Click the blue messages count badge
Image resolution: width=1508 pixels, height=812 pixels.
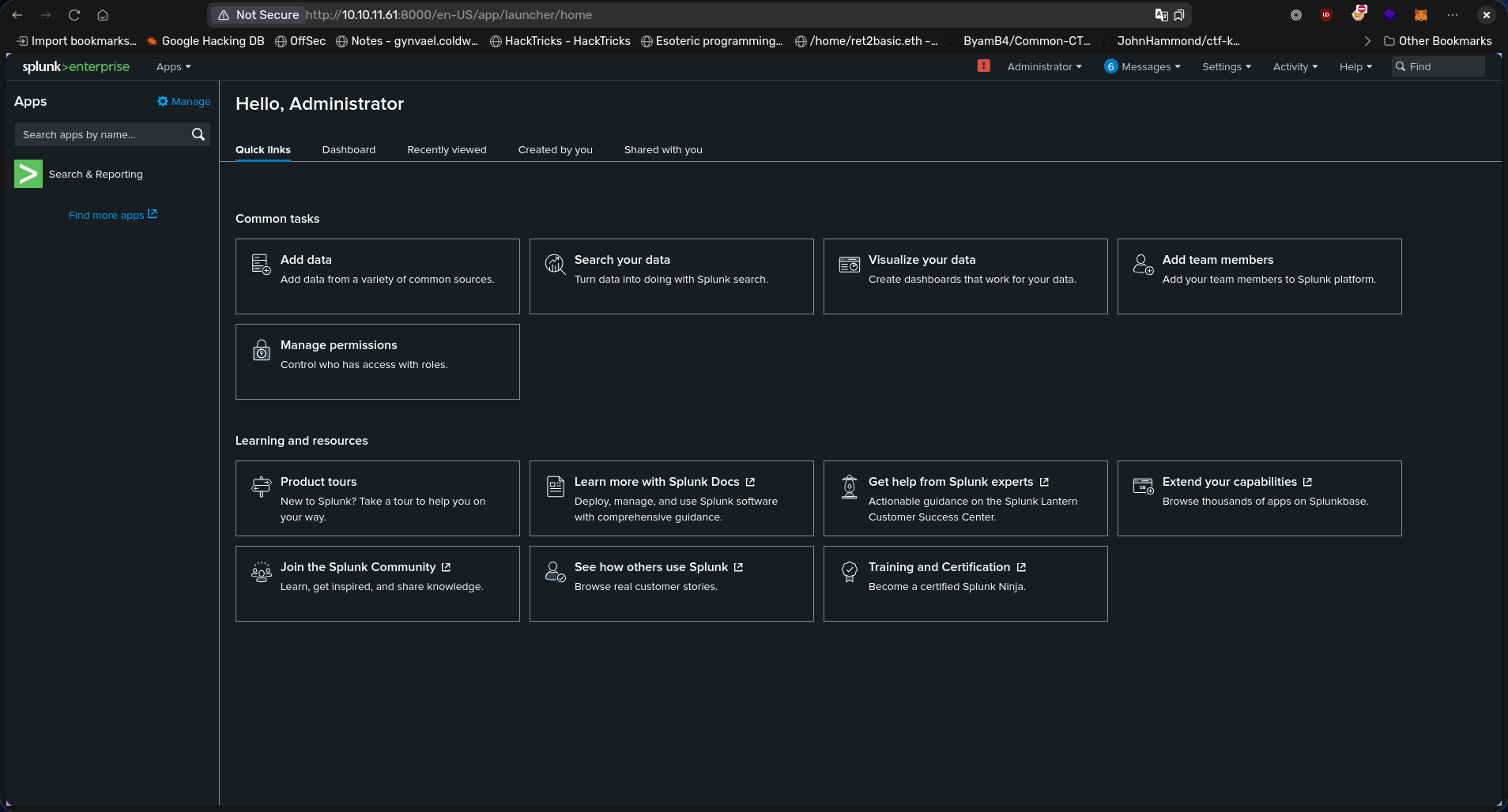1110,66
